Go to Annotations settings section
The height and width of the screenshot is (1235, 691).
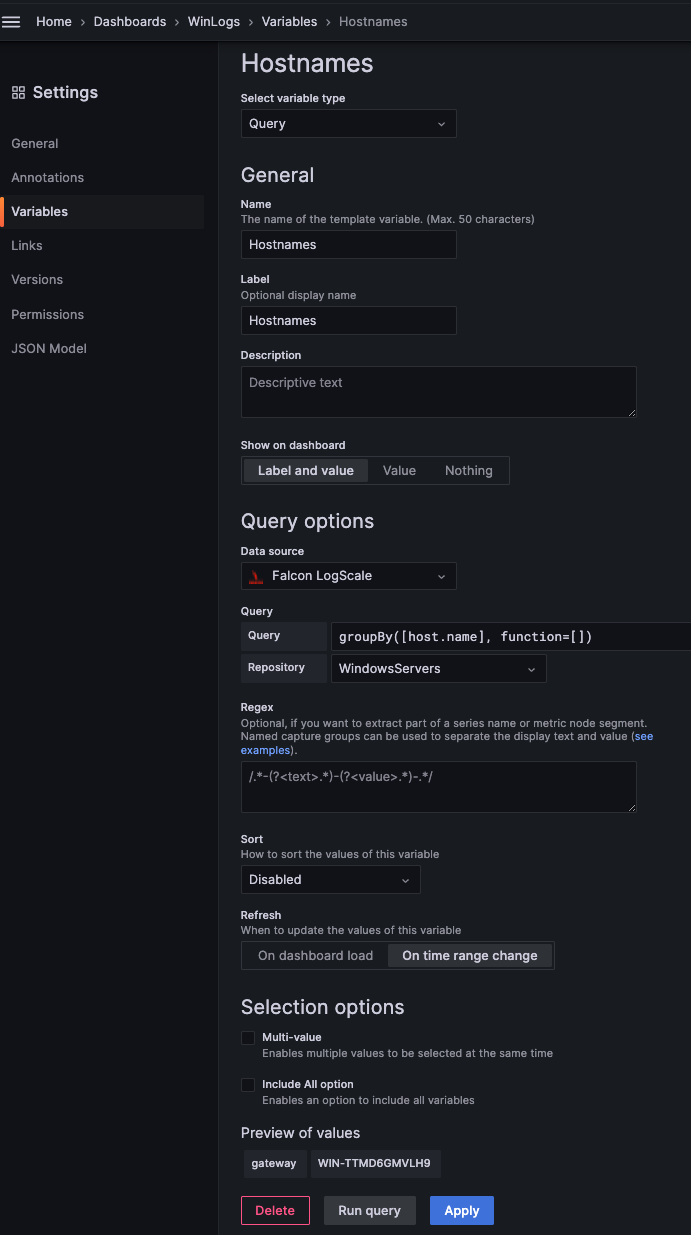pos(48,178)
